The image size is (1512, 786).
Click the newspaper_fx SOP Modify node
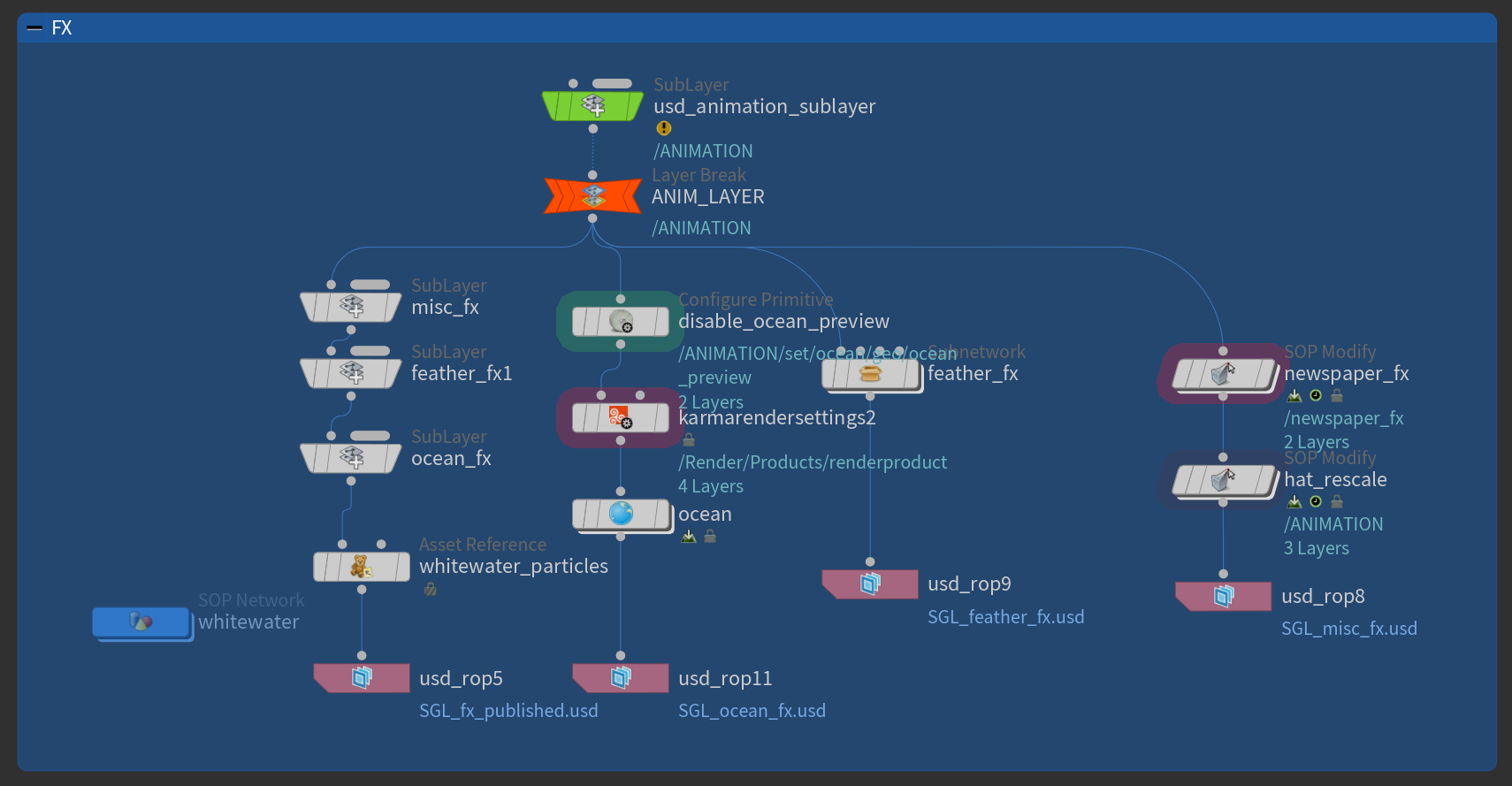coord(1224,374)
